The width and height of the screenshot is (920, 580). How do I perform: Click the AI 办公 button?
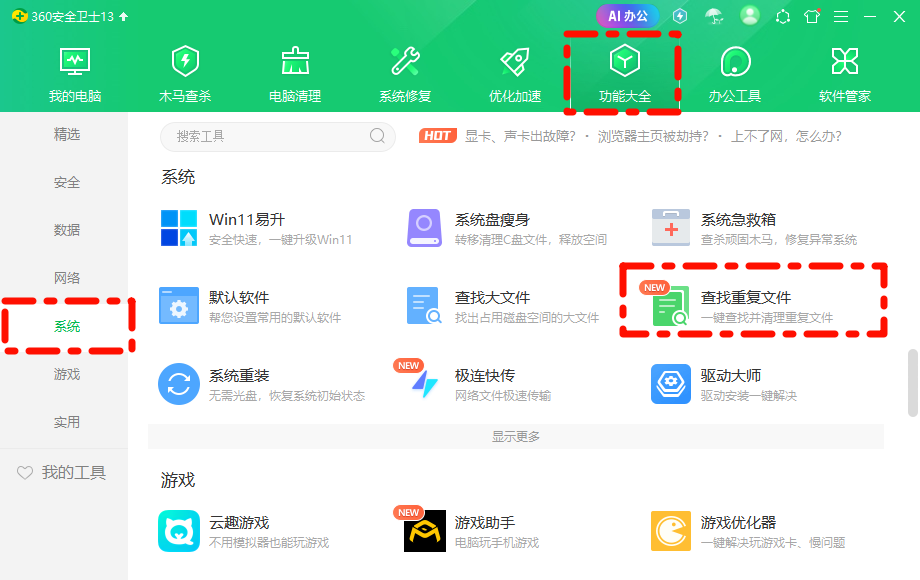[x=627, y=16]
